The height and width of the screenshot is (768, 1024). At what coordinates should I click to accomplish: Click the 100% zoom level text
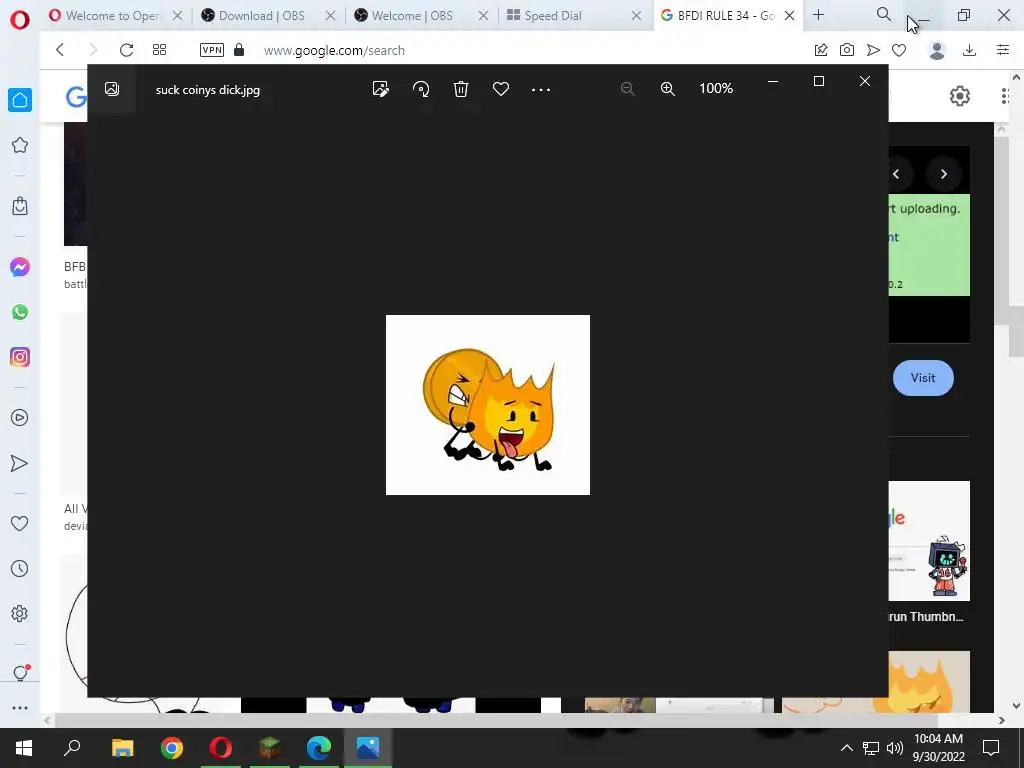tap(716, 88)
